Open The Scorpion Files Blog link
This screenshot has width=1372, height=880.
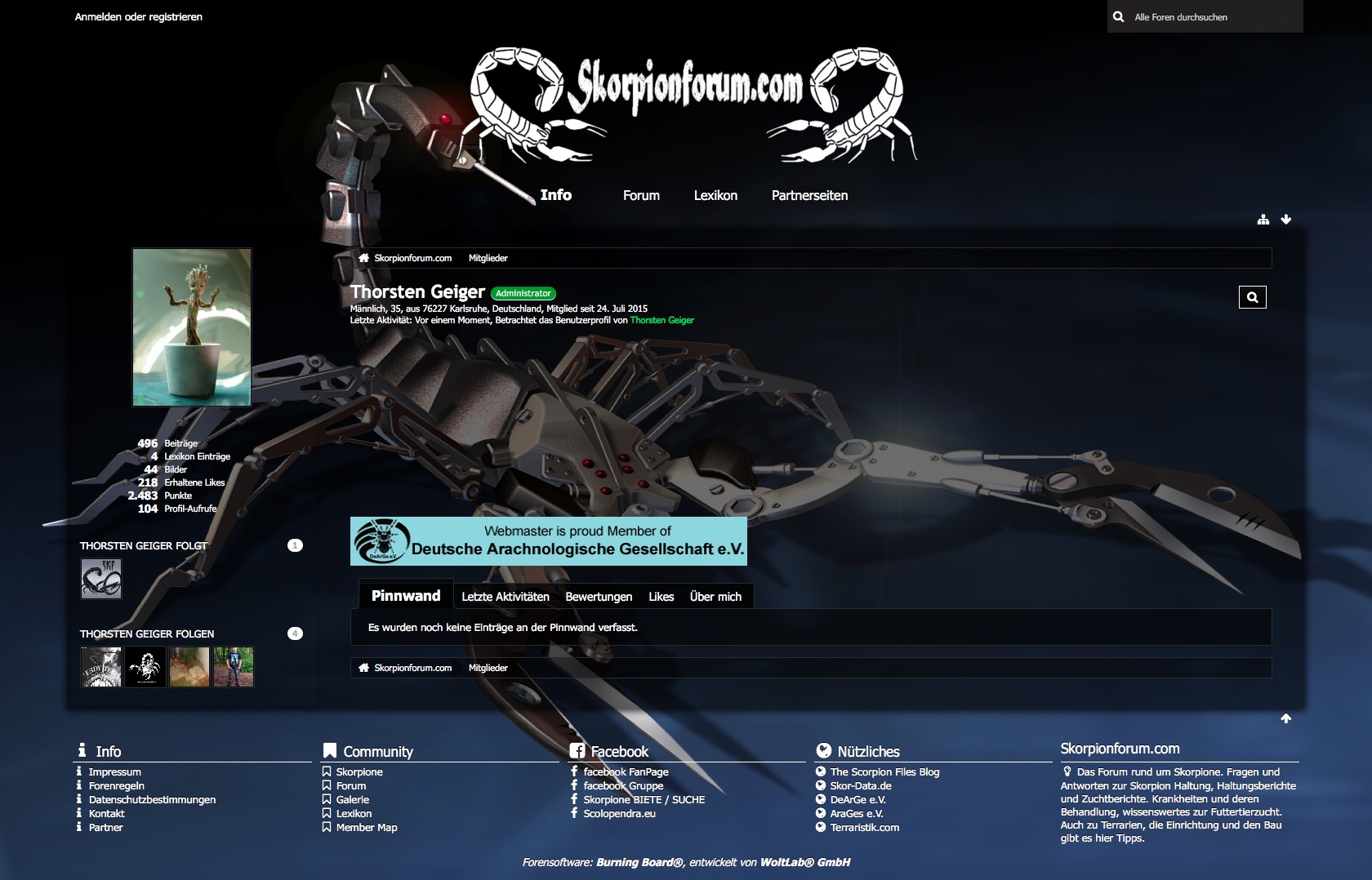884,772
